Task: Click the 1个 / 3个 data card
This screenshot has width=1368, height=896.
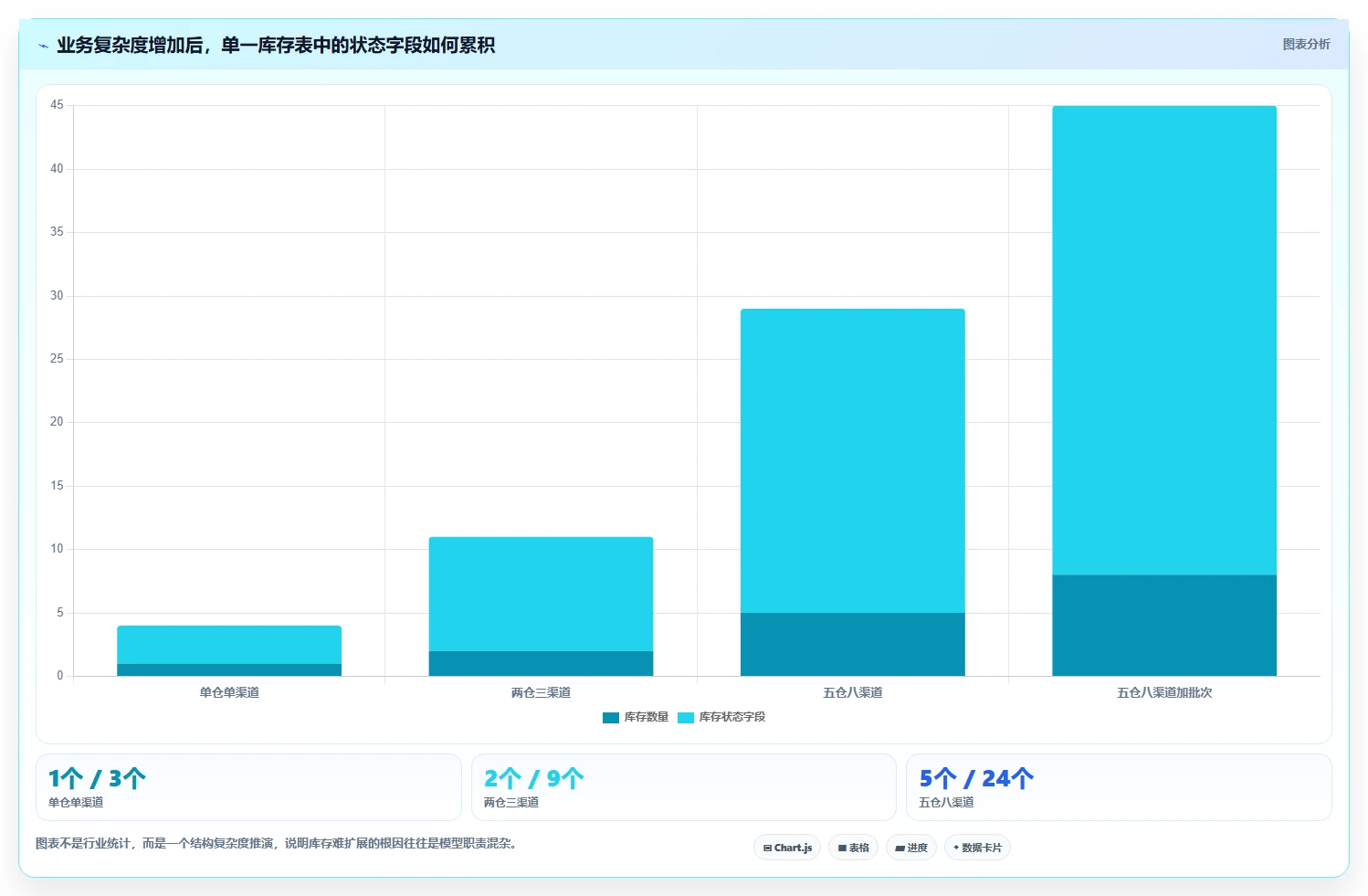Action: click(x=248, y=787)
